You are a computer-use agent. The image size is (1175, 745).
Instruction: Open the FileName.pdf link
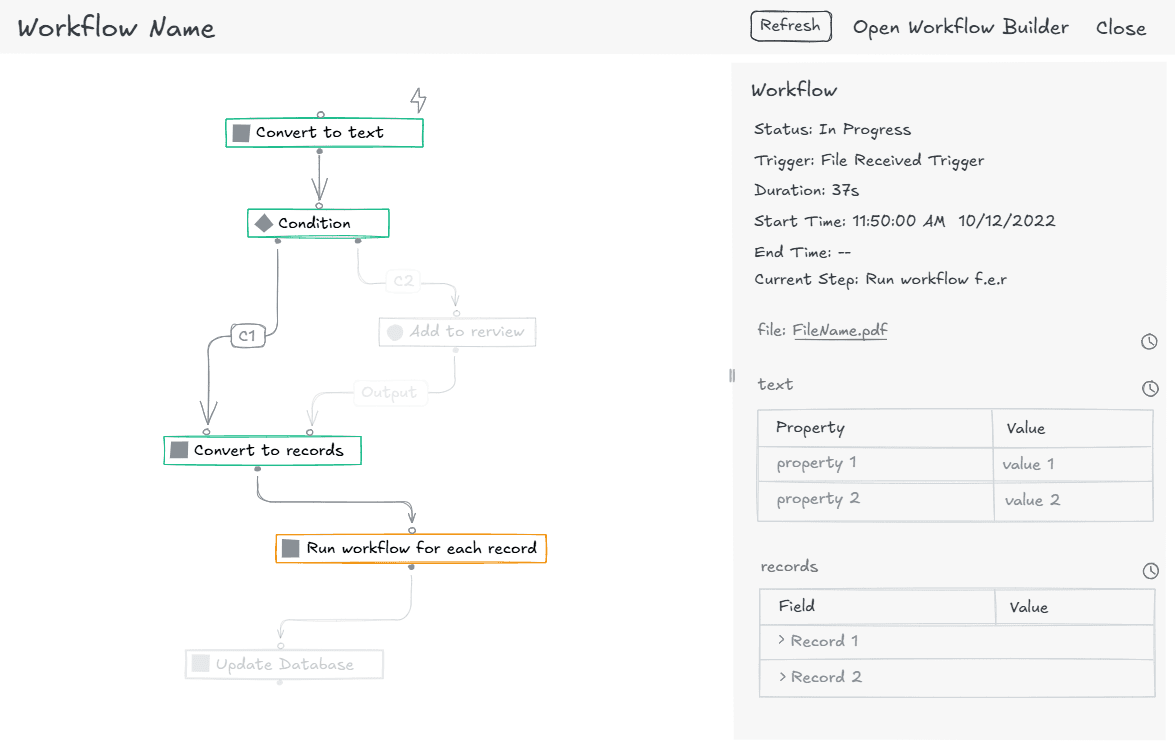(x=840, y=330)
